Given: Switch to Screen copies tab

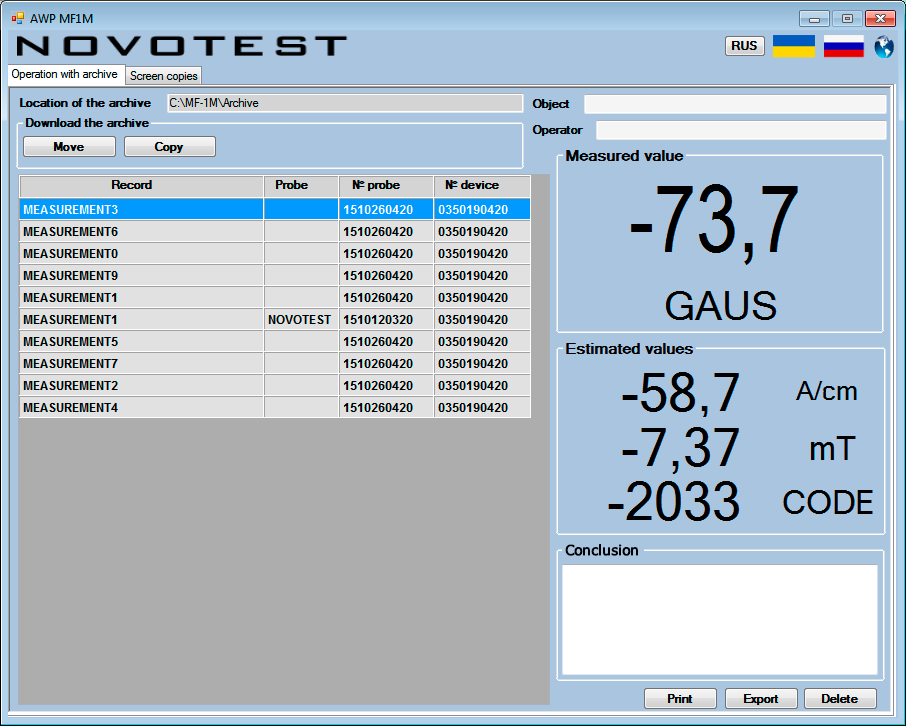Looking at the screenshot, I should pyautogui.click(x=164, y=76).
